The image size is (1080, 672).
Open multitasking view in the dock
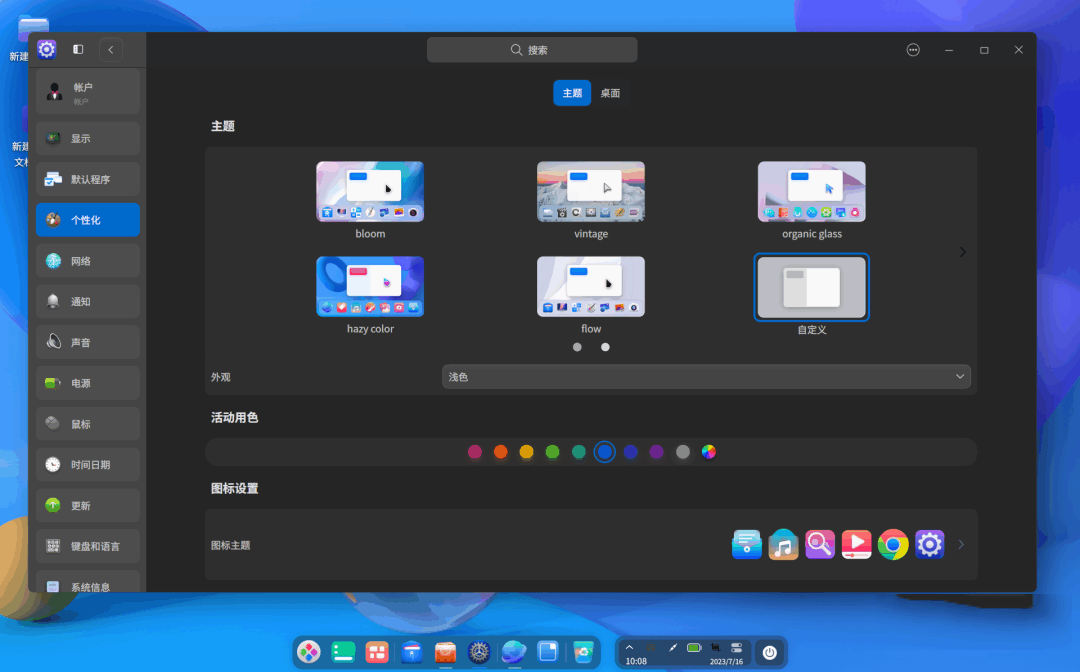click(377, 651)
